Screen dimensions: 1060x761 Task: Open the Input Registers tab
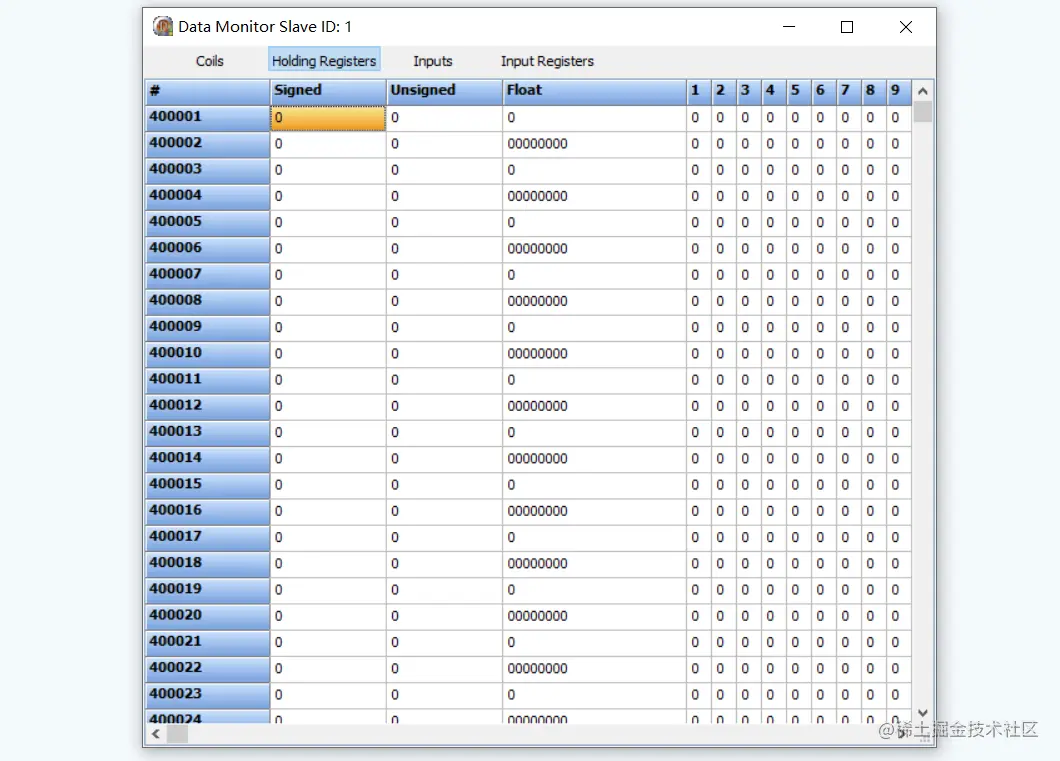(x=547, y=61)
